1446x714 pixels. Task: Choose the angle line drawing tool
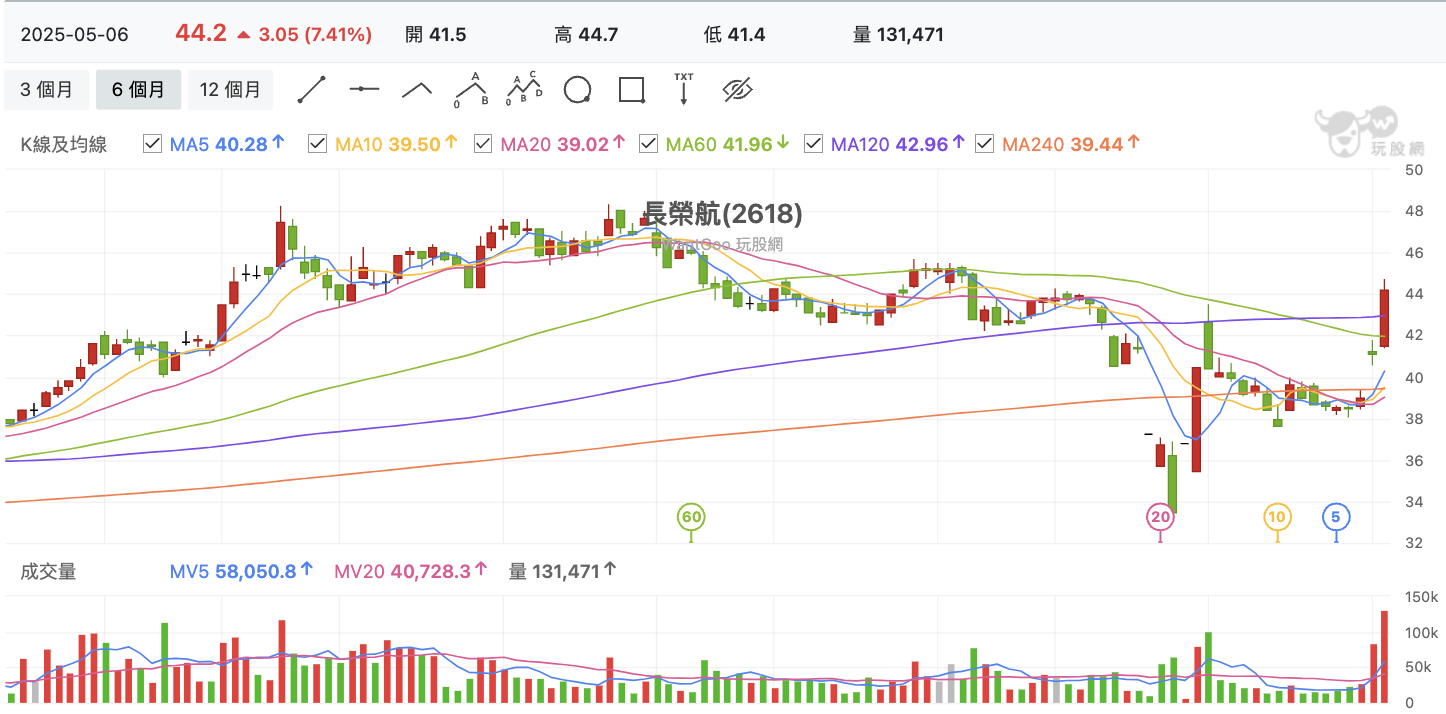417,90
